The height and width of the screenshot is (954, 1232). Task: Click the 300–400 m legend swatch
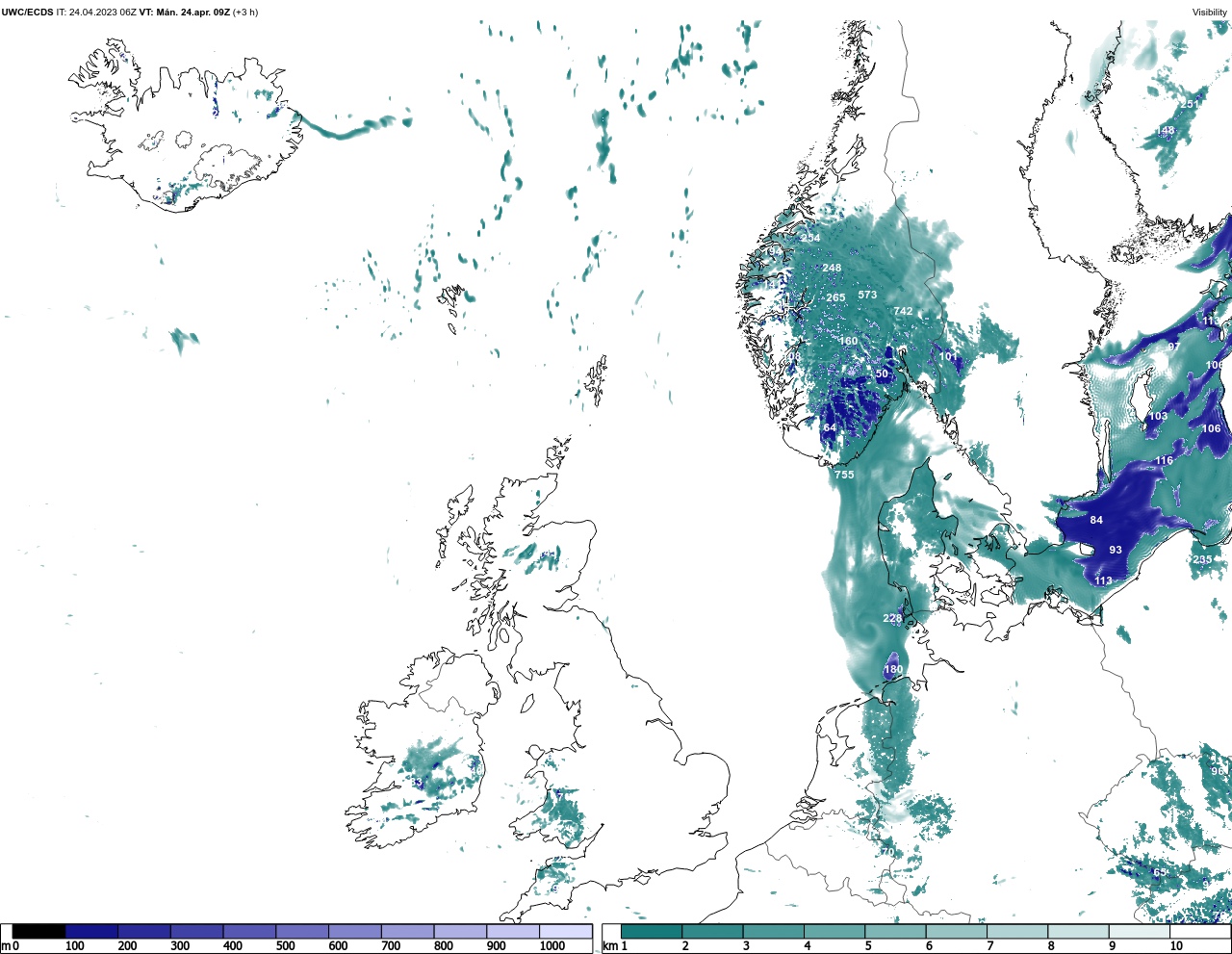196,932
